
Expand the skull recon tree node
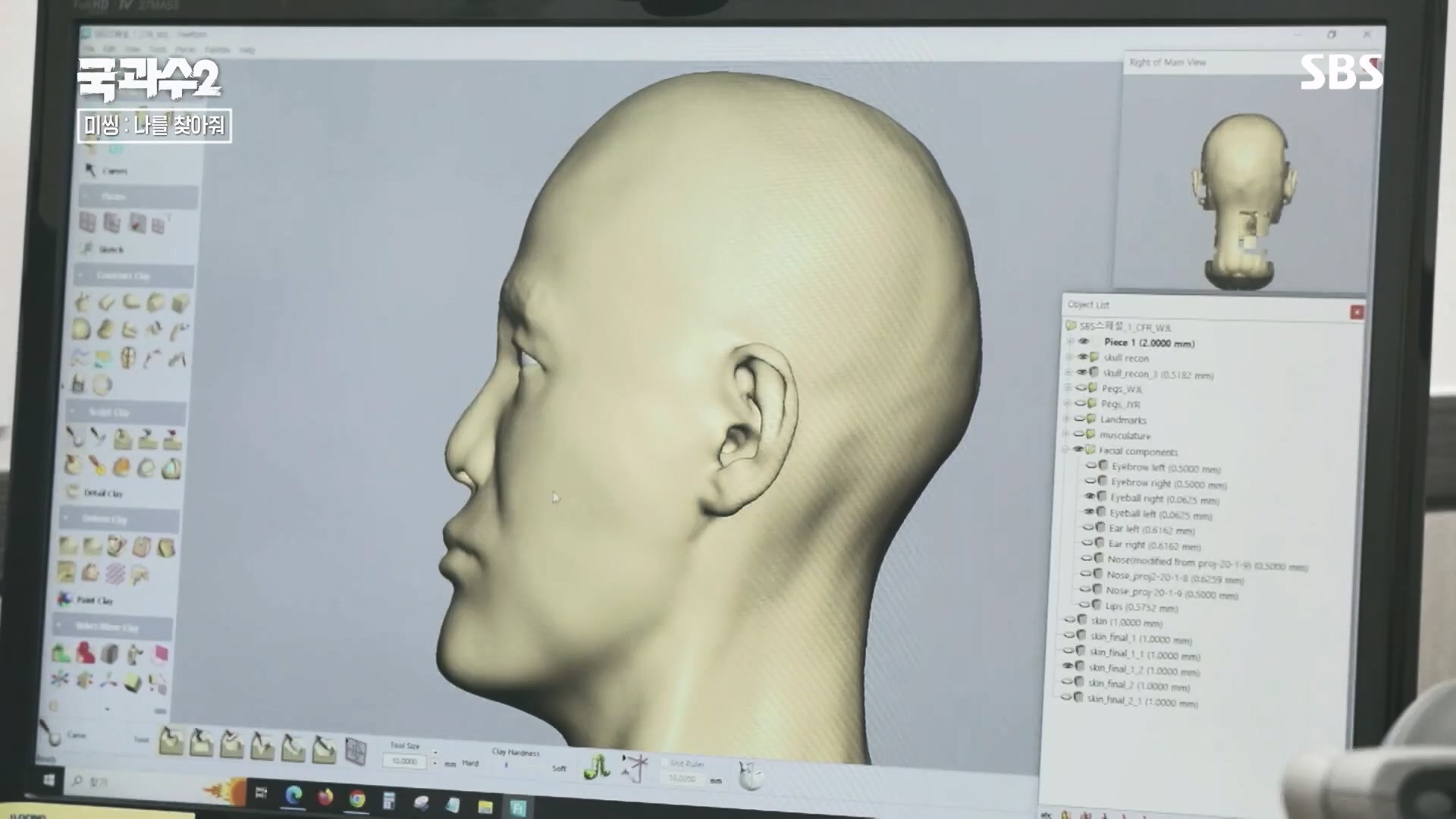click(1069, 356)
